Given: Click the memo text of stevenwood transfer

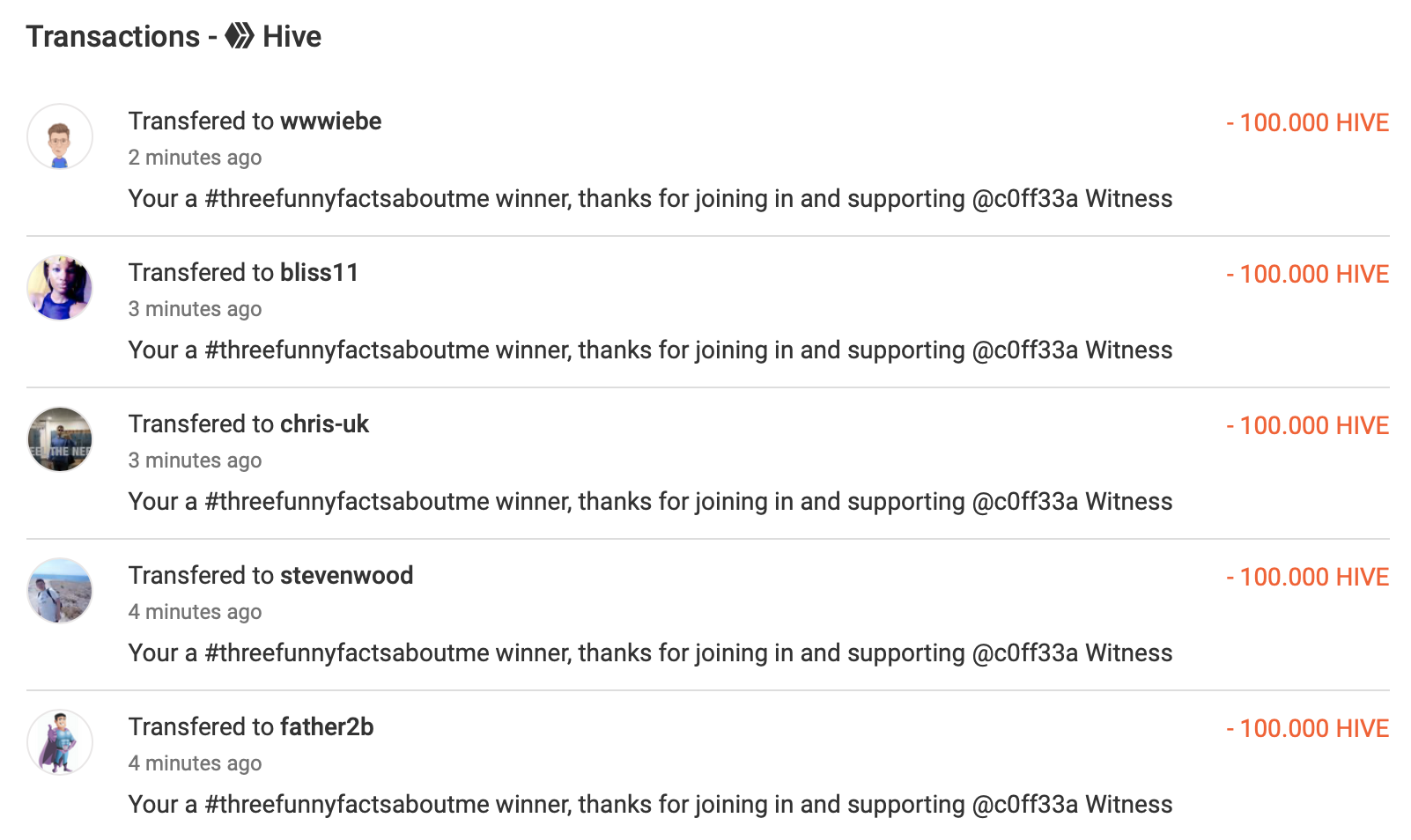Looking at the screenshot, I should pos(650,653).
